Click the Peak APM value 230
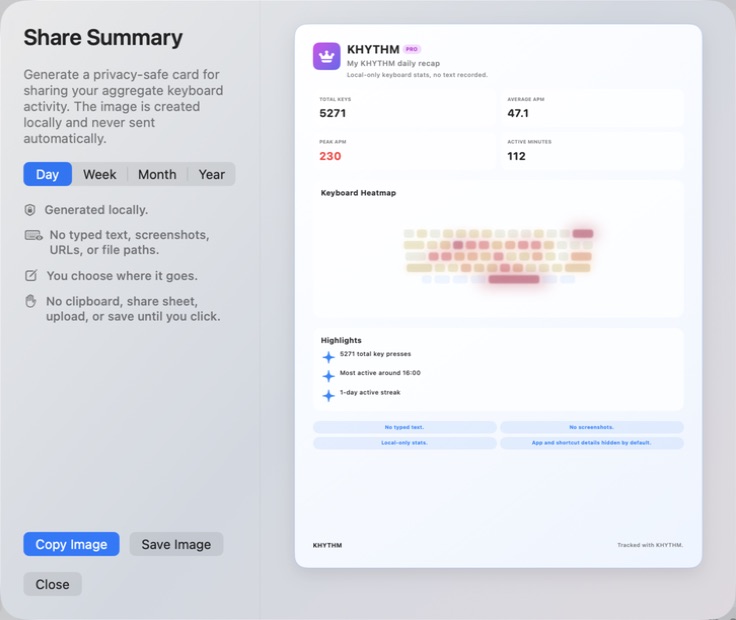The width and height of the screenshot is (736, 620). [330, 156]
